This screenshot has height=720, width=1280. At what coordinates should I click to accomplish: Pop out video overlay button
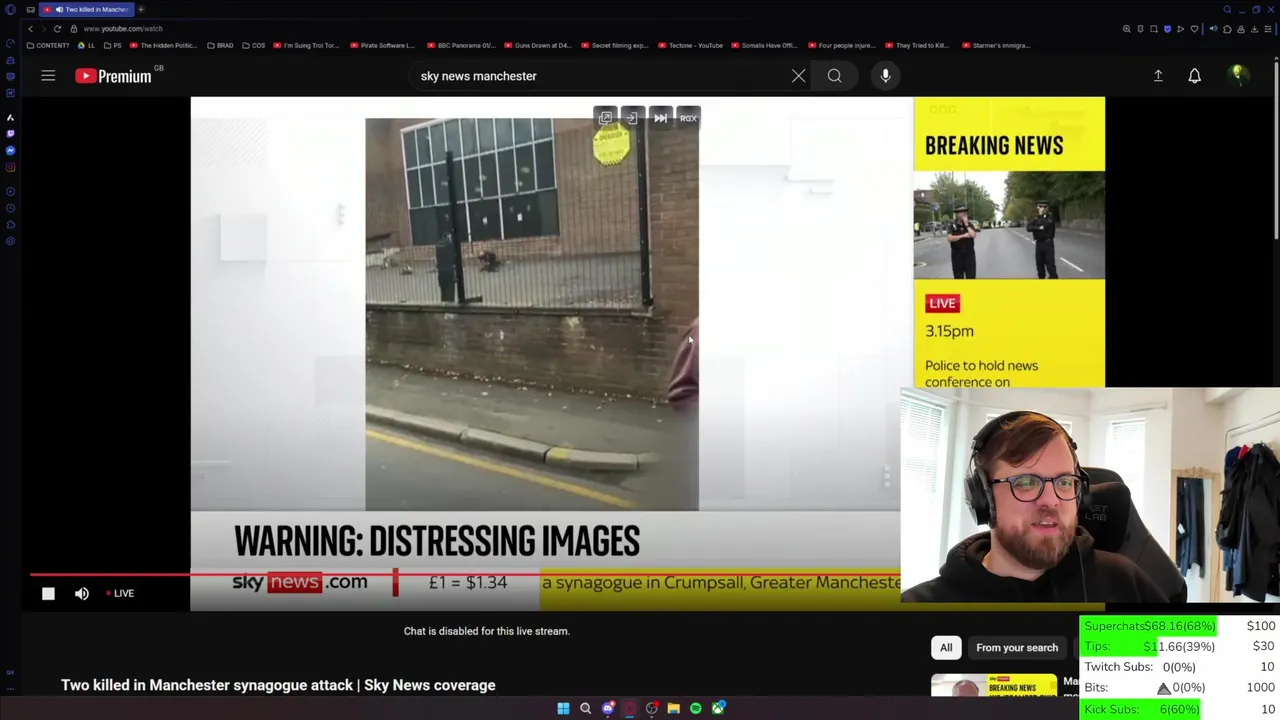pos(605,118)
